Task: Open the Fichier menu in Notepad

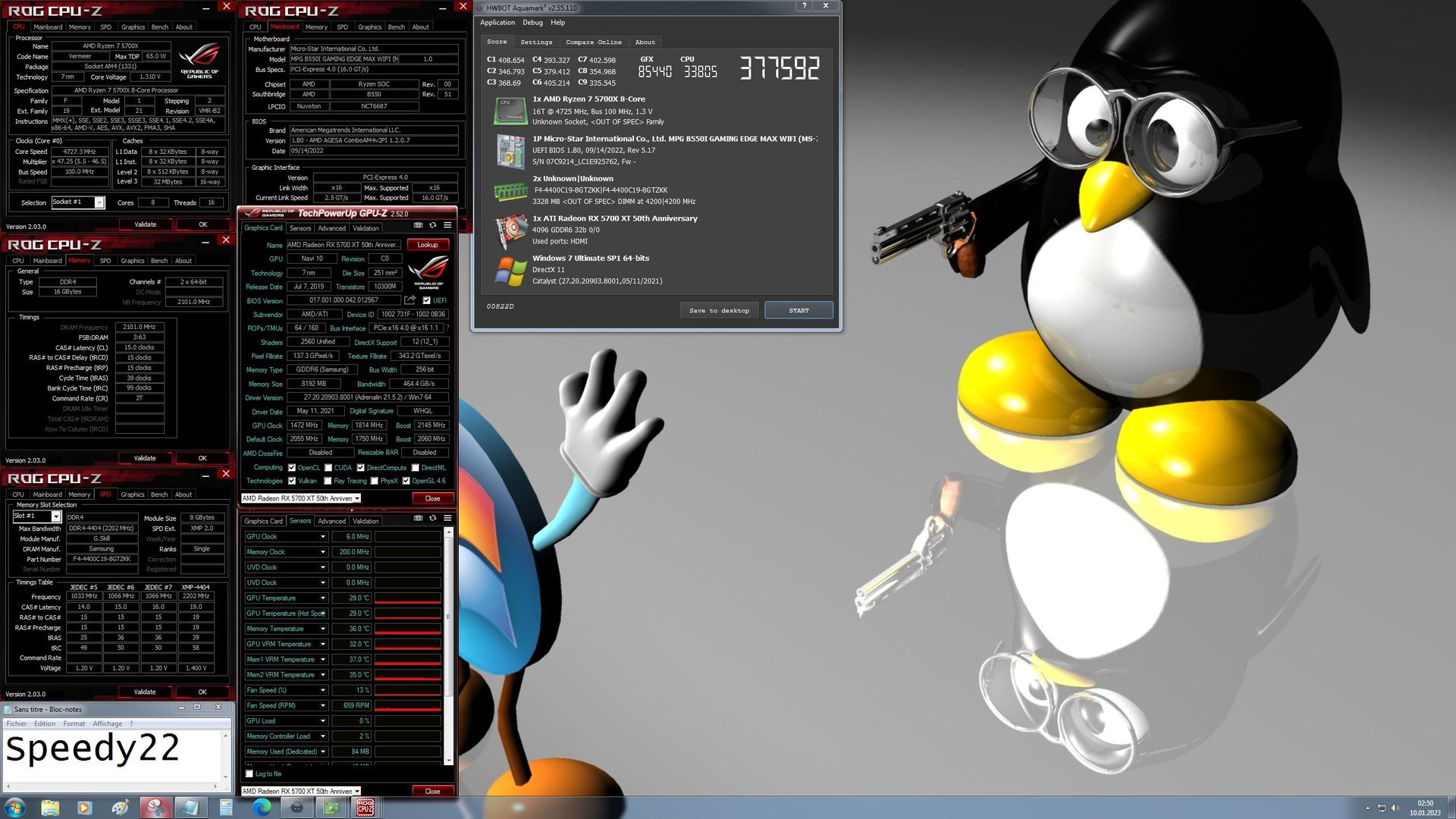Action: pyautogui.click(x=17, y=723)
